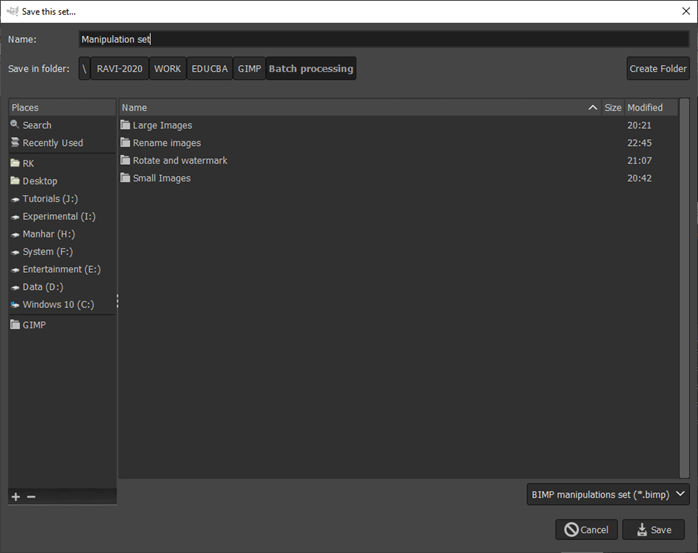698x553 pixels.
Task: Click the Windows 10 (C:) drive icon
Action: (15, 305)
